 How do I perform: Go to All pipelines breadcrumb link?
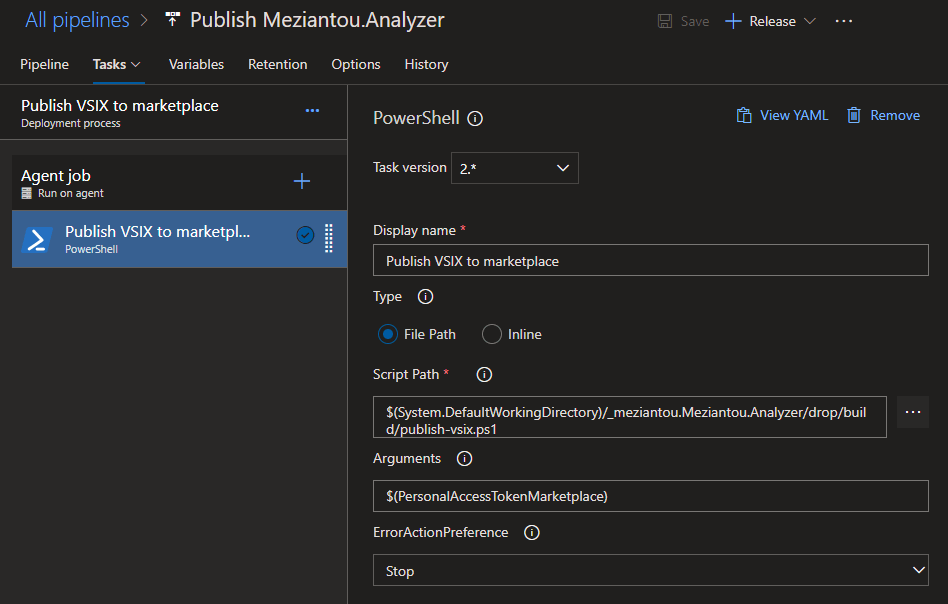point(77,20)
